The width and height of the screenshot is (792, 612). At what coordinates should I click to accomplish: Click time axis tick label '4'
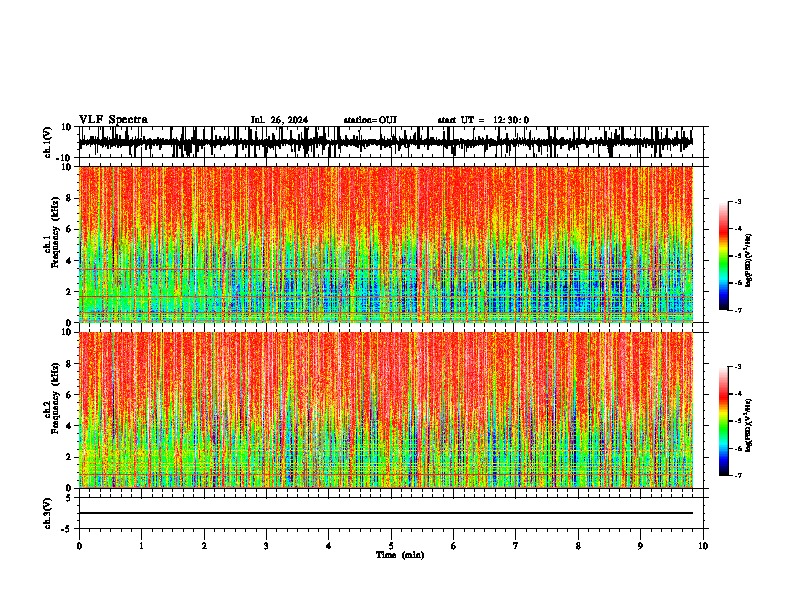click(329, 546)
